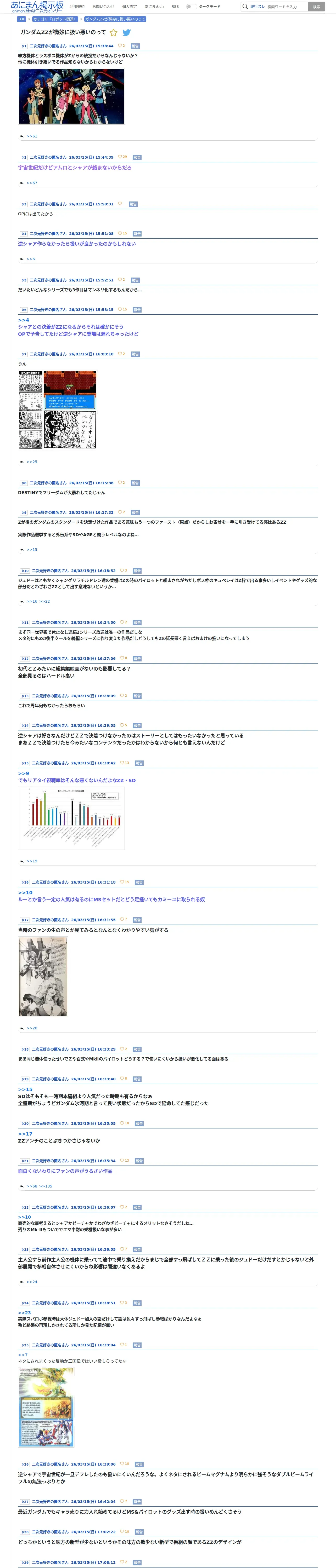
Task: Like post >26 with its heart icon
Action: pos(122,1464)
